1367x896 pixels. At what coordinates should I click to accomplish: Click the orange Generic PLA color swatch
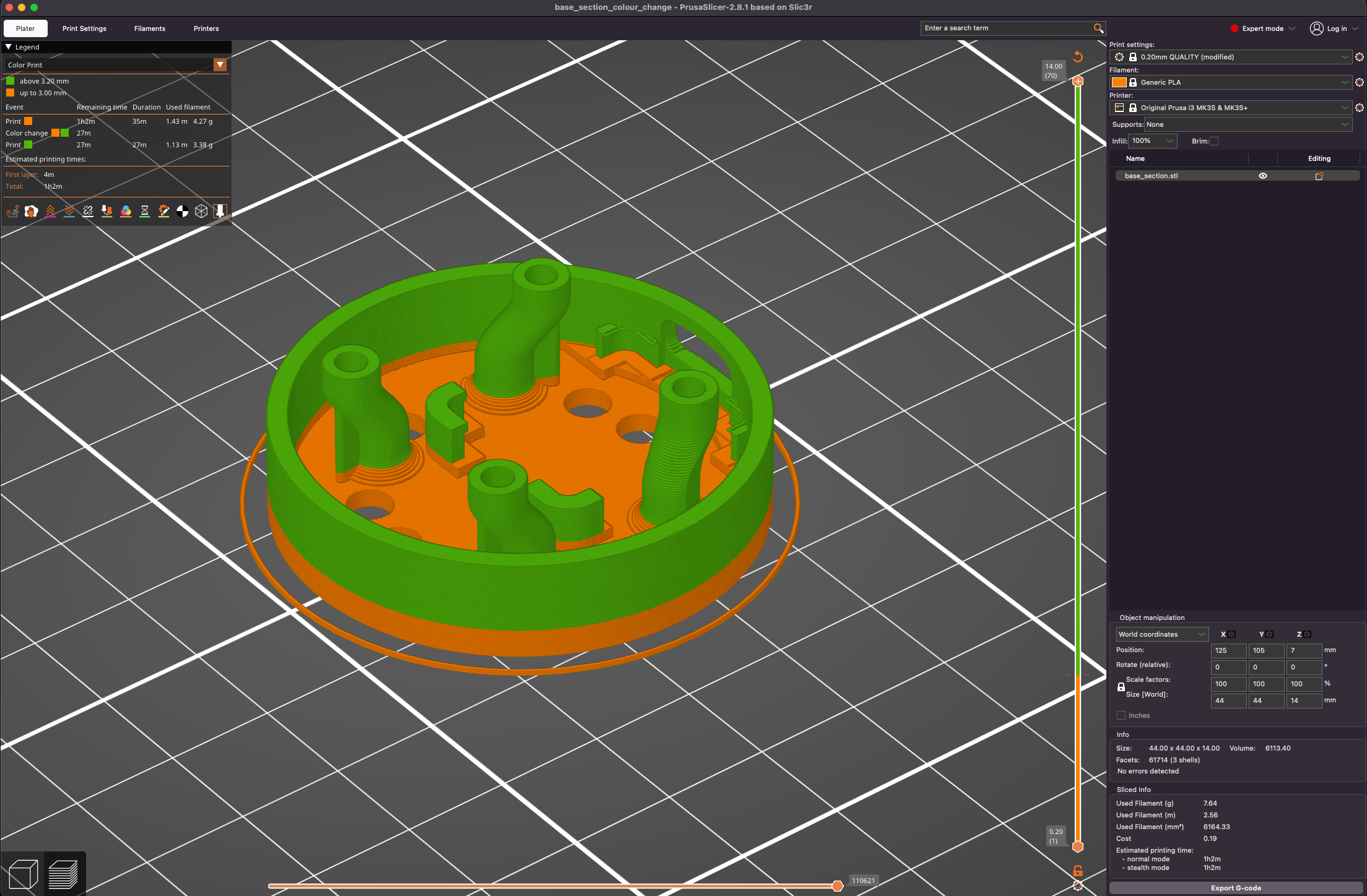pyautogui.click(x=1120, y=82)
